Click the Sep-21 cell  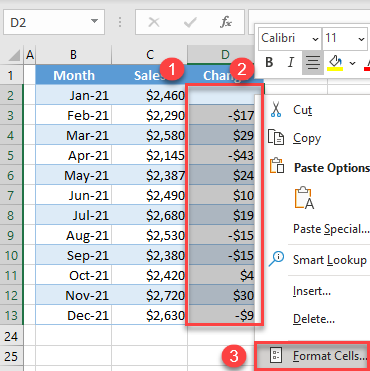coord(74,255)
